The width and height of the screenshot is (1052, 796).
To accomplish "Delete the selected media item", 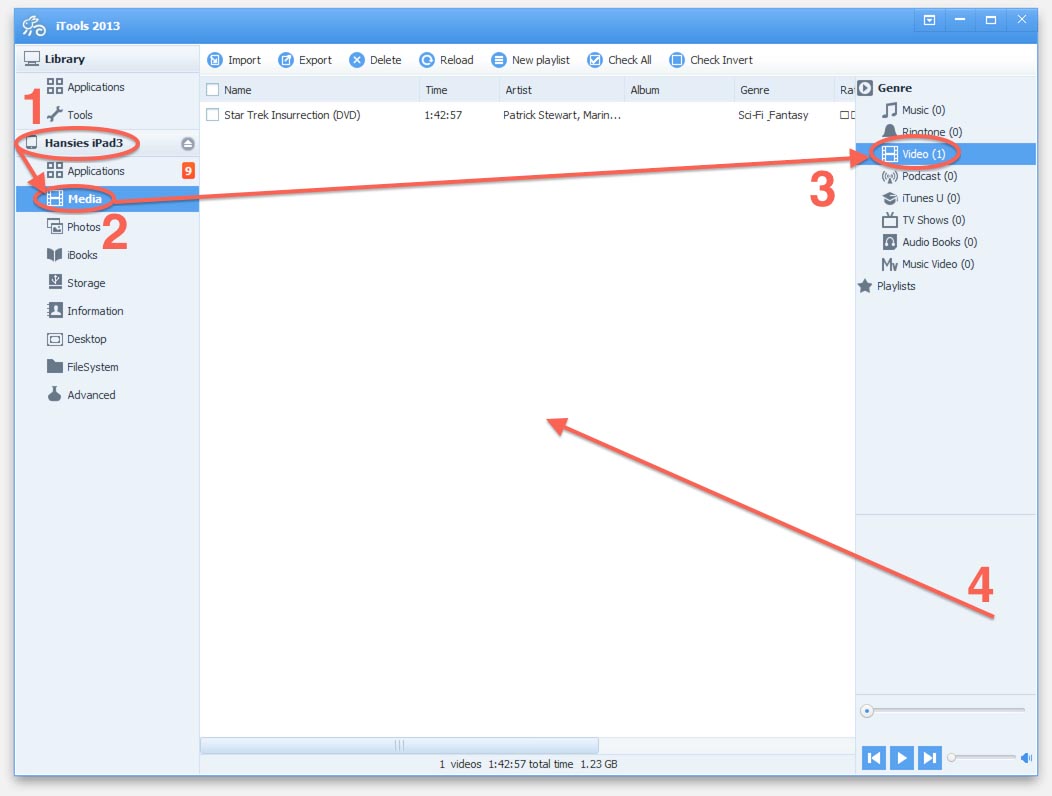I will [375, 60].
